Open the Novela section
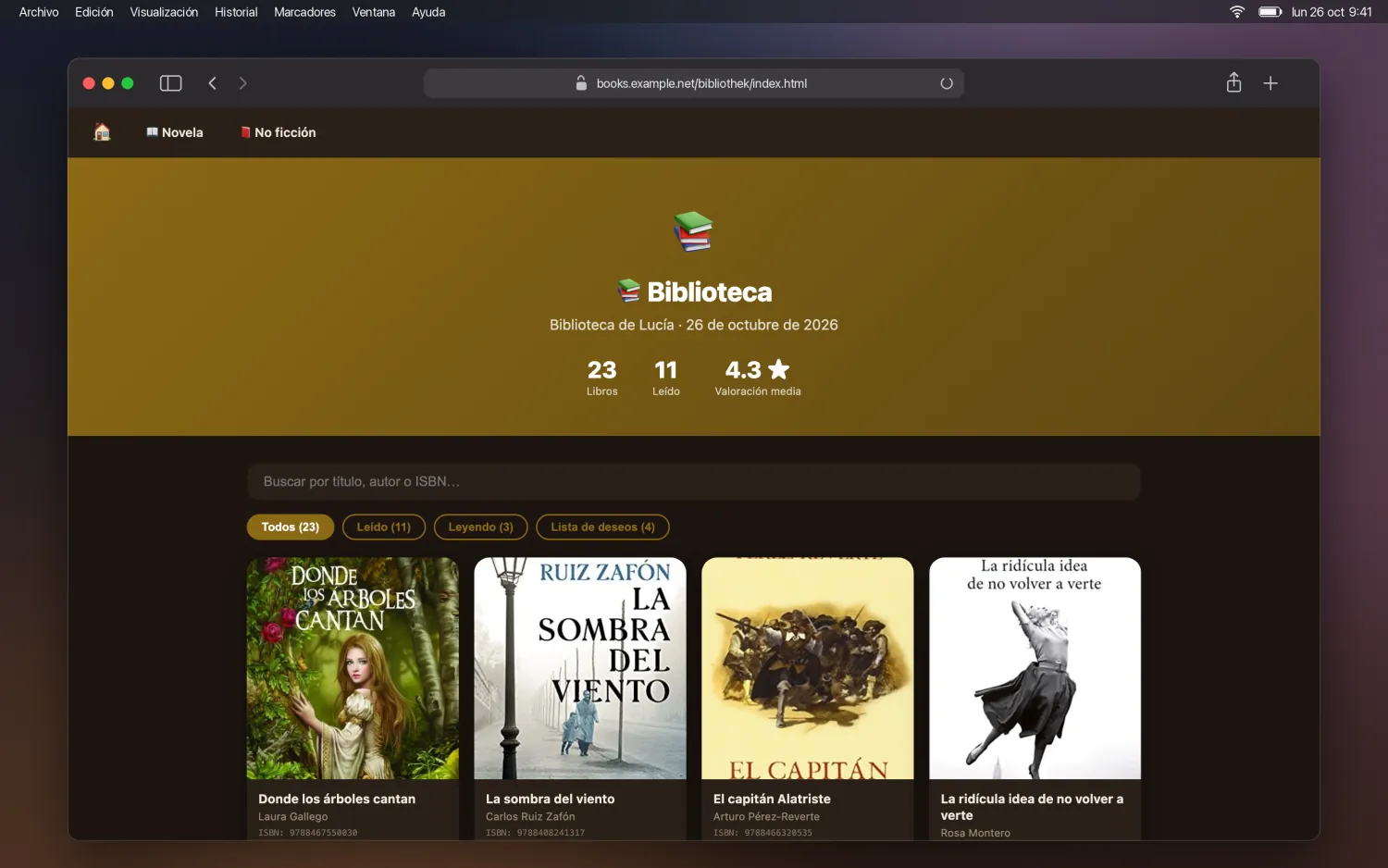Image resolution: width=1388 pixels, height=868 pixels. (x=175, y=132)
